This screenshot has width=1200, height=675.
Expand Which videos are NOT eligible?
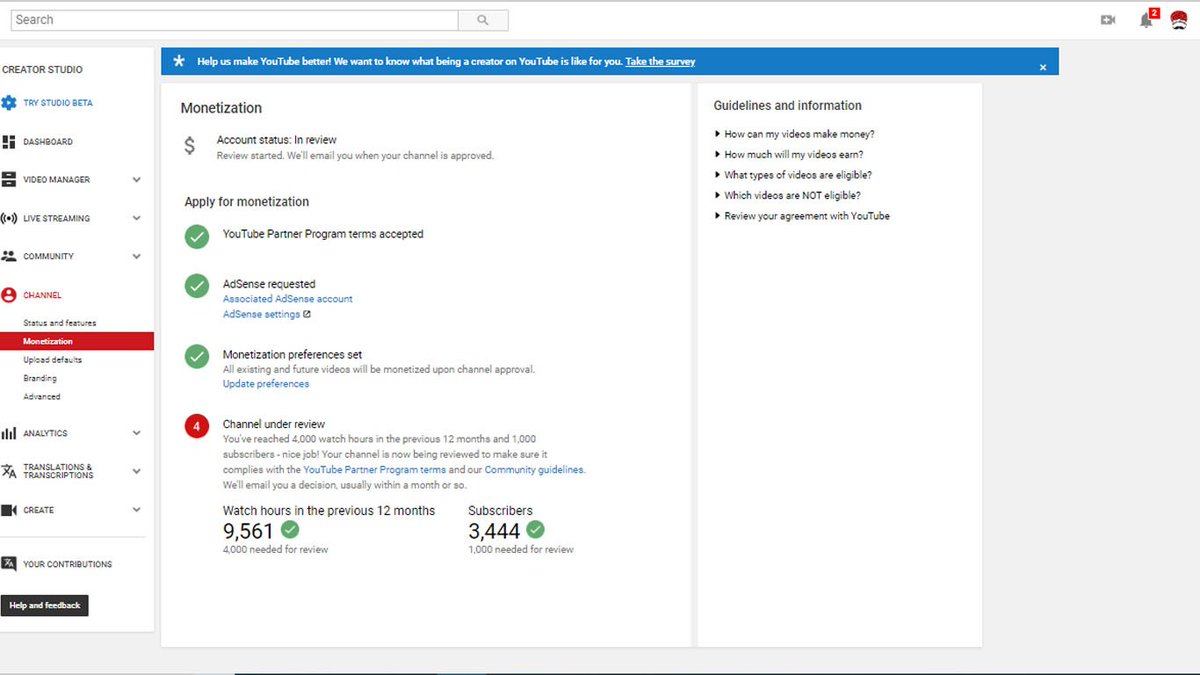[787, 196]
